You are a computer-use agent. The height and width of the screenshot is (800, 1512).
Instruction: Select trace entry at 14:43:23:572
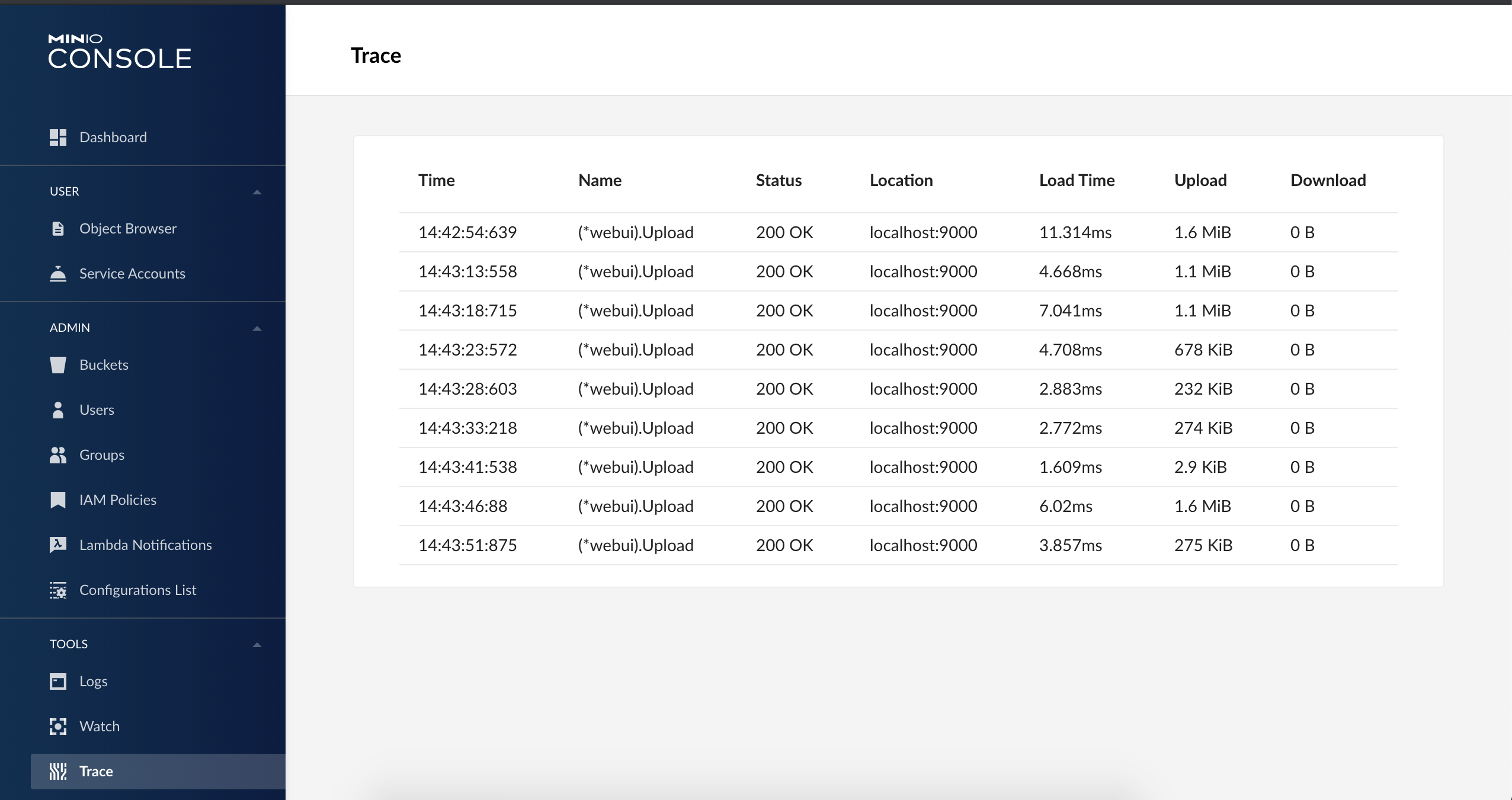pyautogui.click(x=899, y=350)
